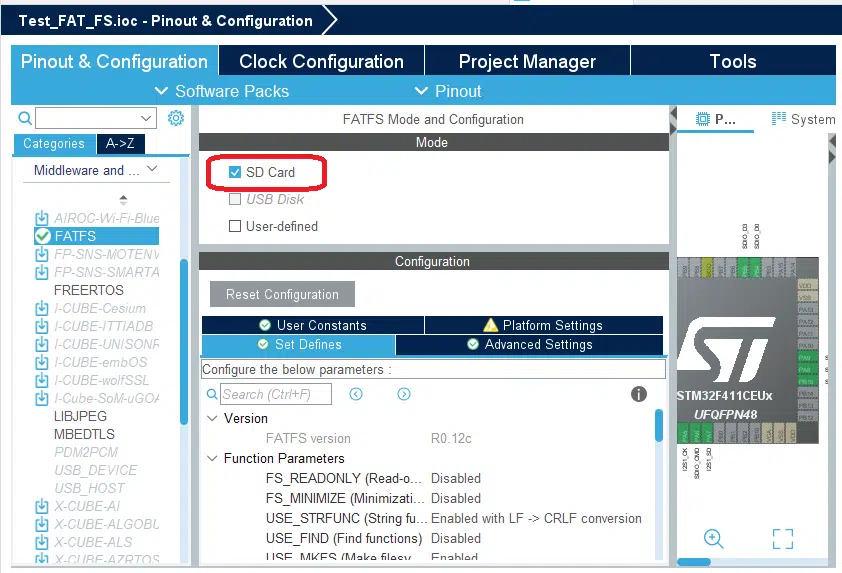Click the pinout view horizontal scrollbar

(x=694, y=562)
